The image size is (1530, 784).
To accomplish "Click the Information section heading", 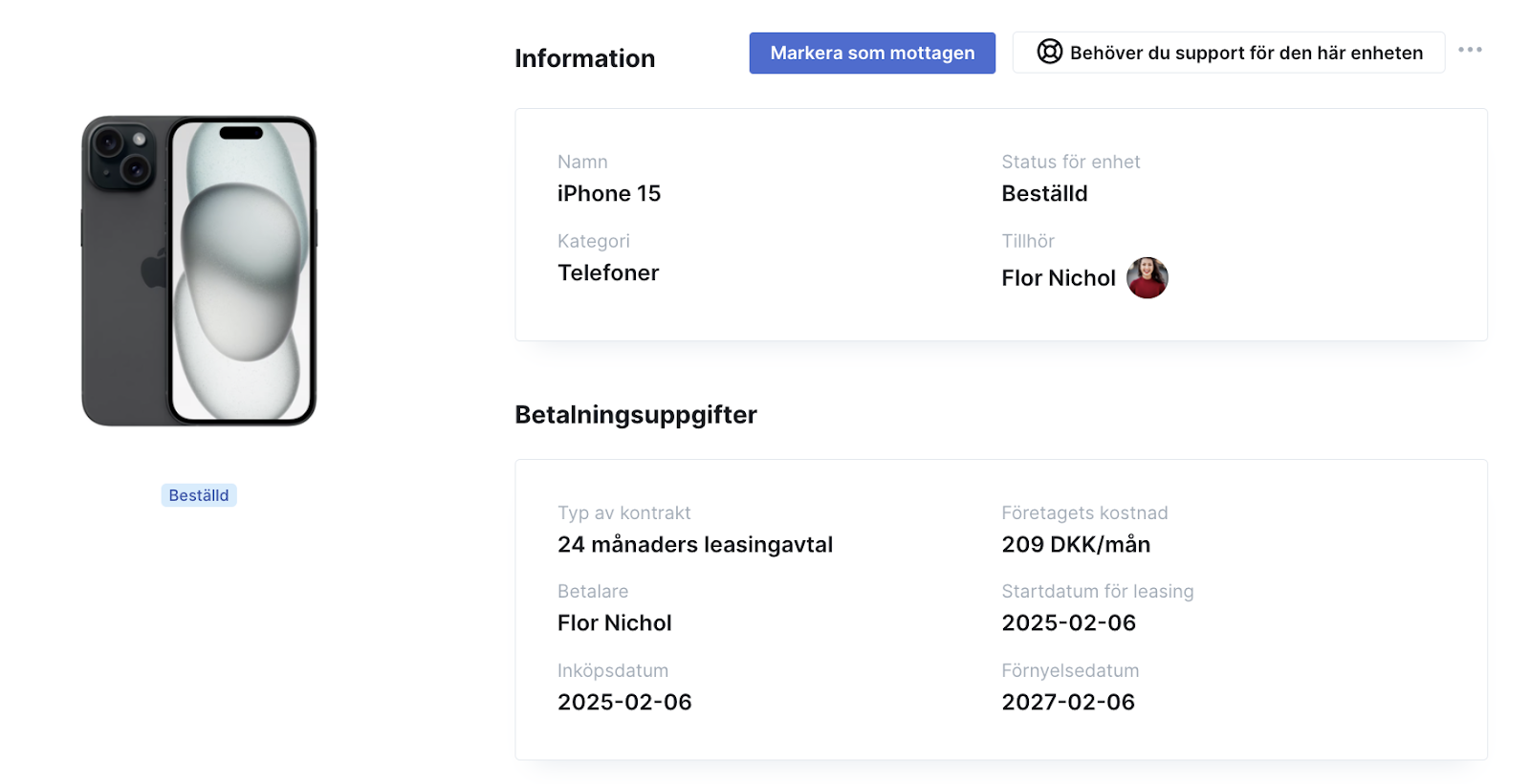I will pyautogui.click(x=585, y=58).
